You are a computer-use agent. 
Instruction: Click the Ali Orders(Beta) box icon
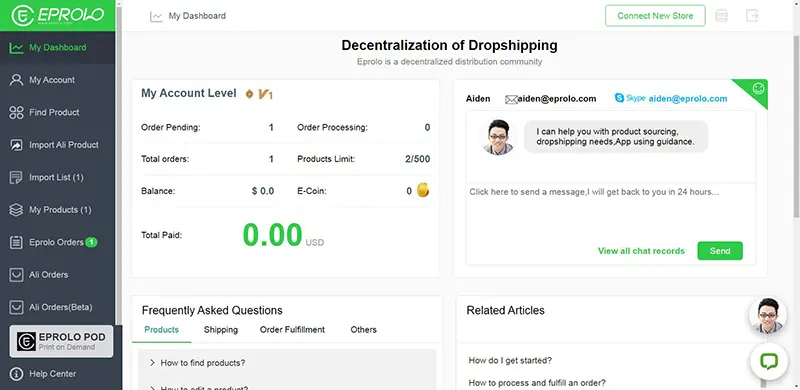[16, 307]
